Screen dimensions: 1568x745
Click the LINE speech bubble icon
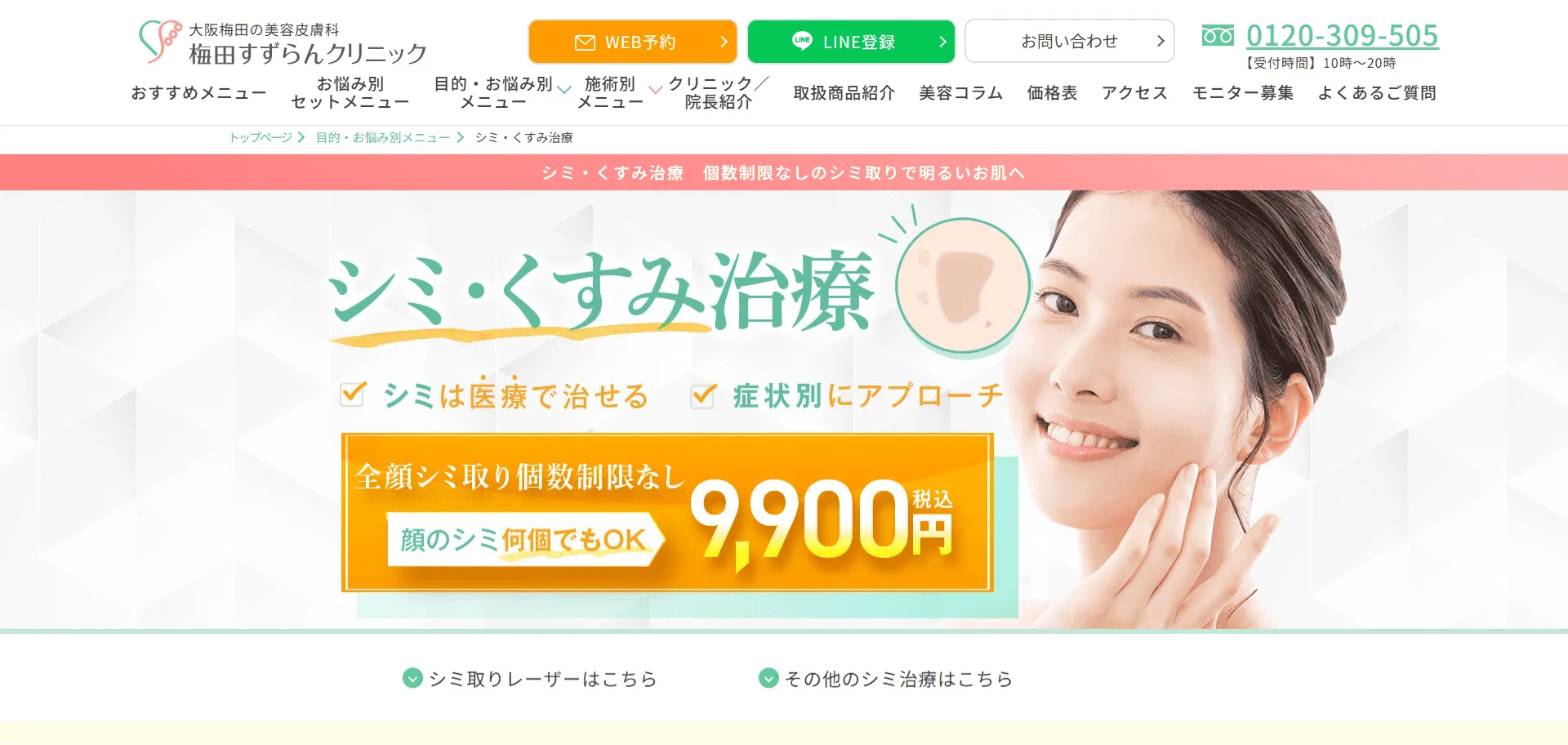[x=802, y=40]
